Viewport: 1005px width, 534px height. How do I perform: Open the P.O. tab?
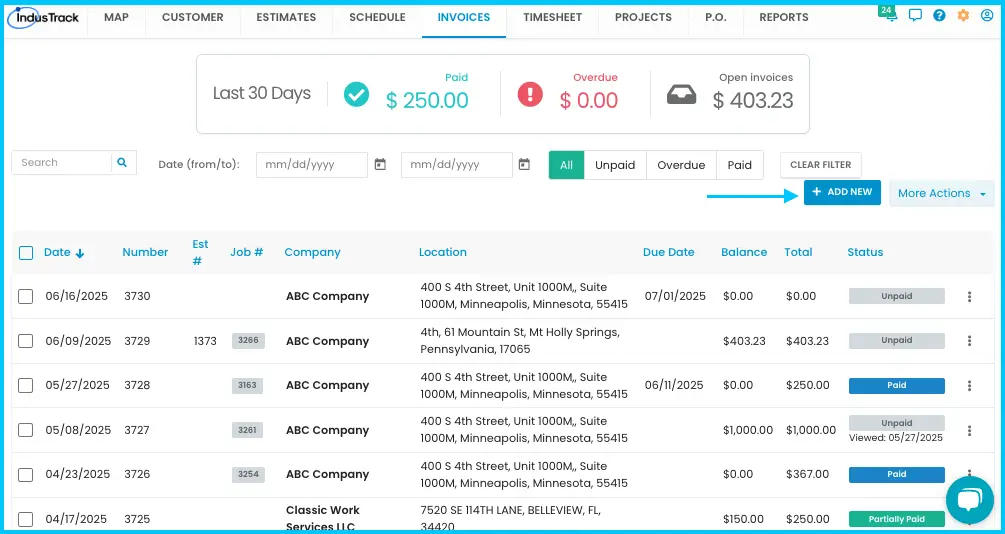(716, 17)
